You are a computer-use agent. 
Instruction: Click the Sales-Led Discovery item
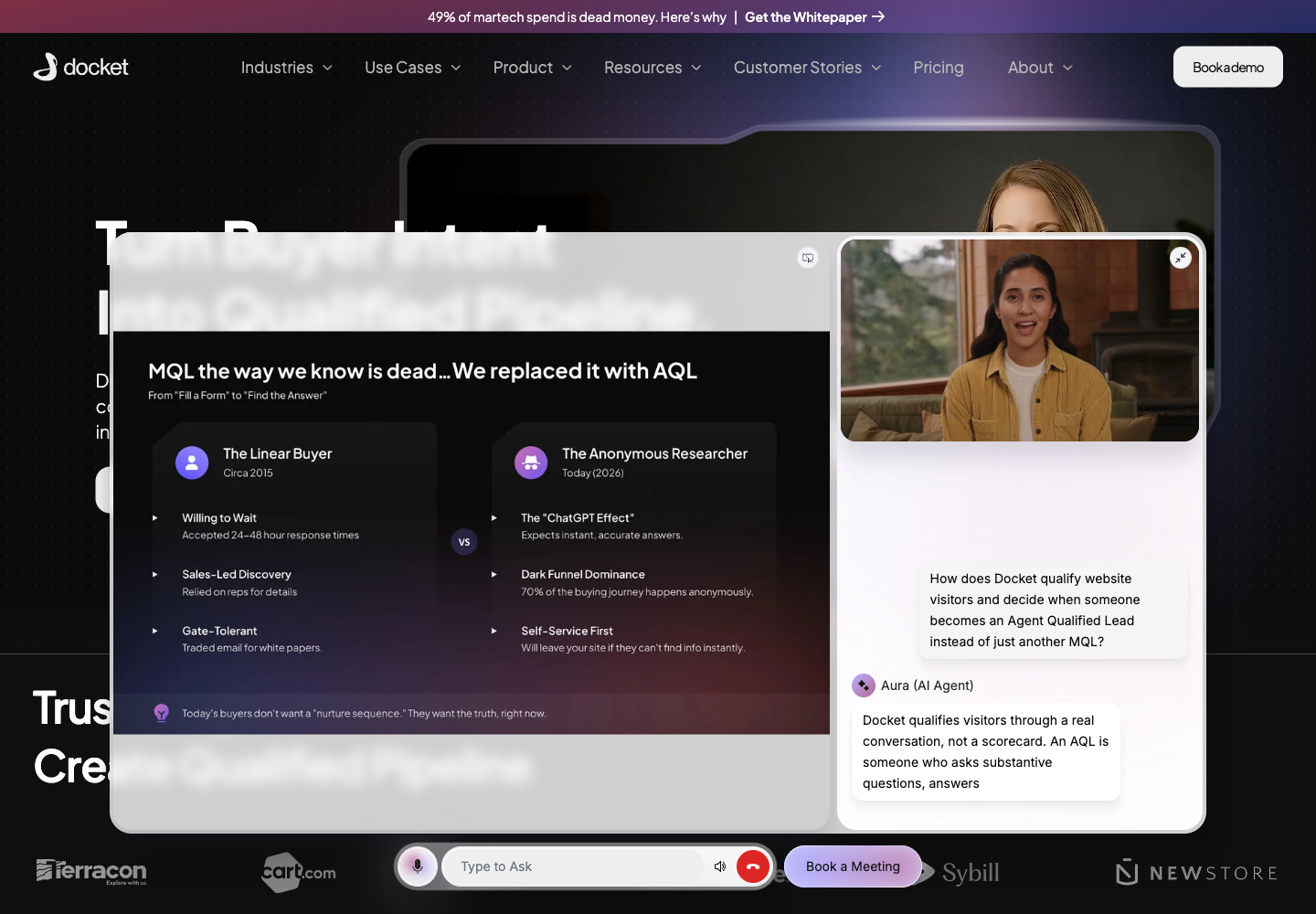pos(237,575)
